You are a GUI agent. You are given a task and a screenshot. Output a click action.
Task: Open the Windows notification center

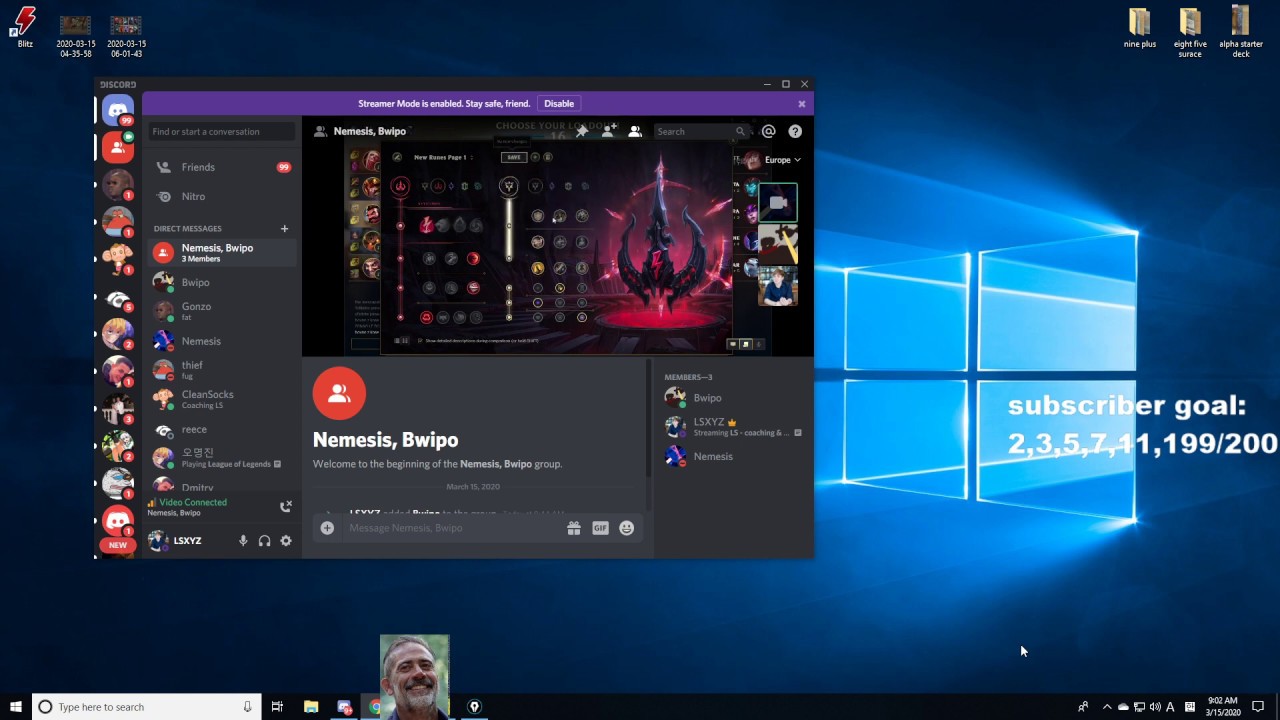tap(1258, 707)
